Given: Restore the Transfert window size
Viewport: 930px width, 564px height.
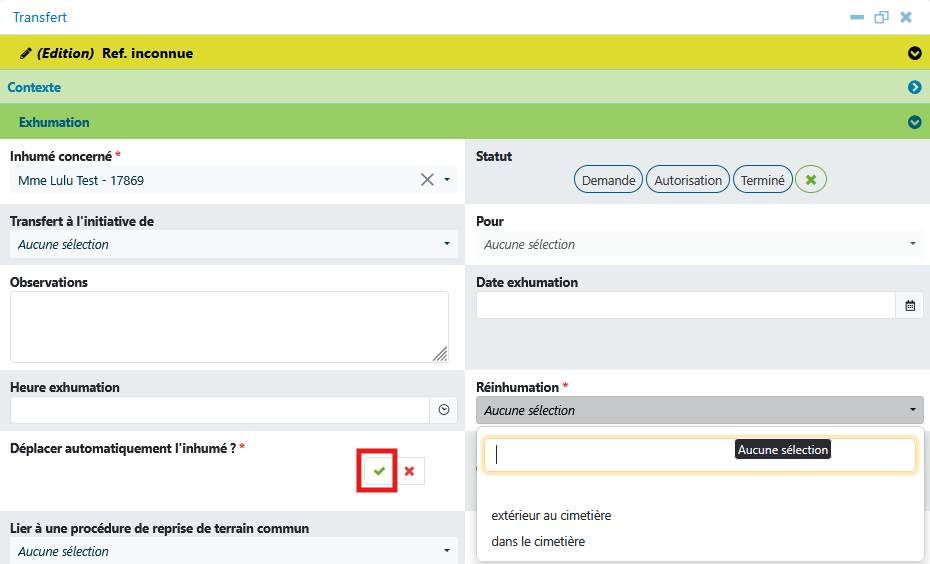Looking at the screenshot, I should (x=881, y=17).
